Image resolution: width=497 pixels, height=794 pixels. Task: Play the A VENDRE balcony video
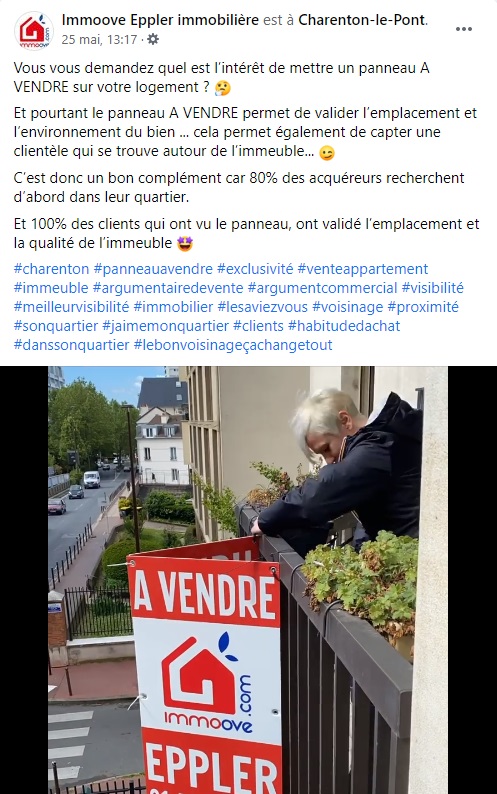click(248, 580)
